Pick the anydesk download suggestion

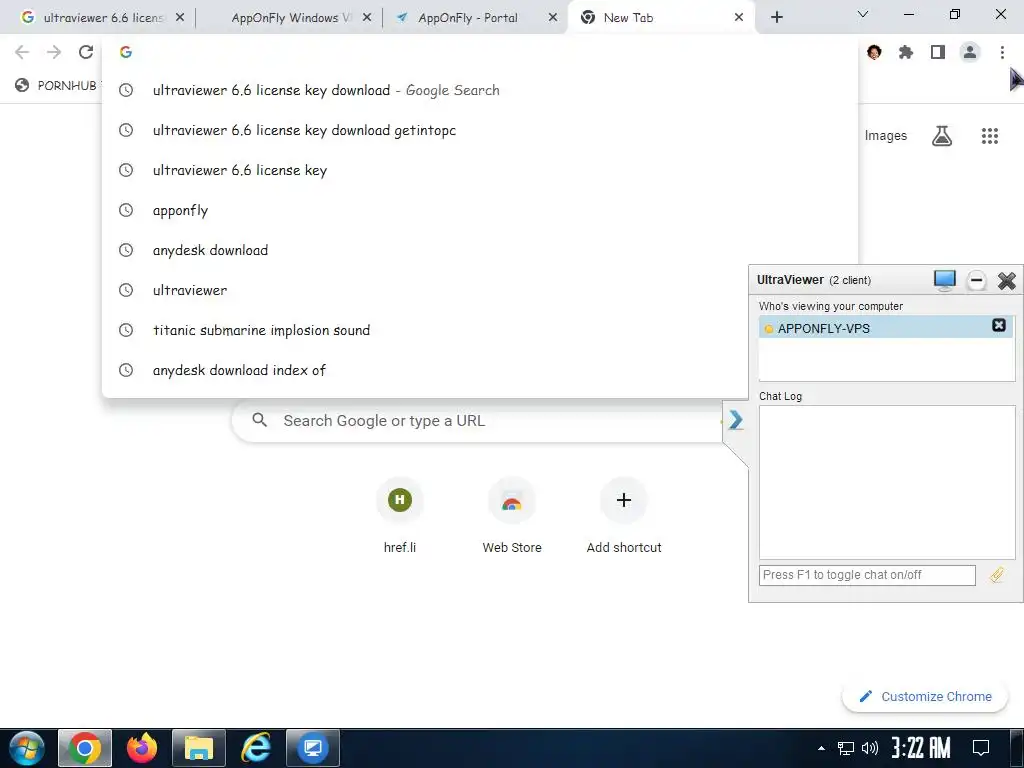coord(479,250)
